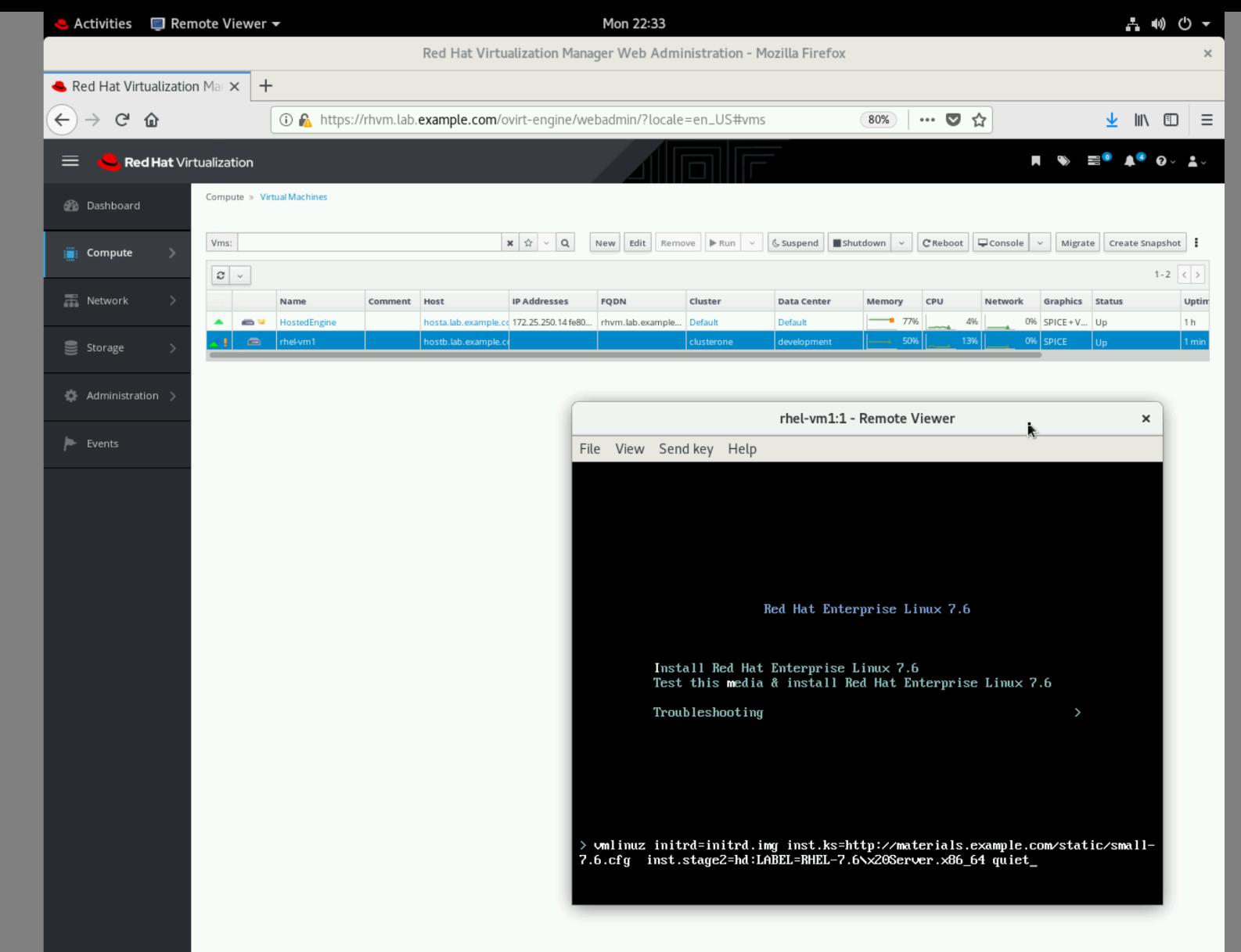1241x952 pixels.
Task: Toggle the hamburger navigation menu in RHV
Action: [70, 161]
